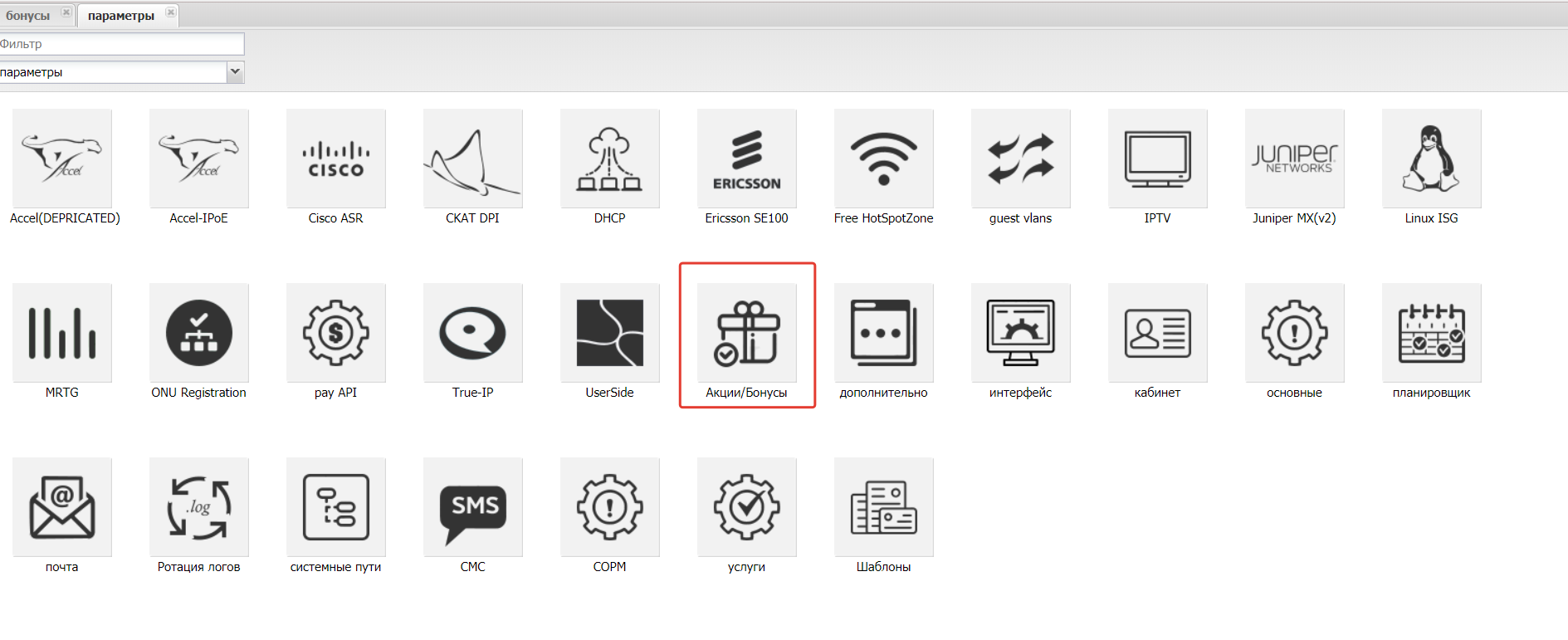Select the параметры tab
Viewport: 1568px width, 640px height.
tap(121, 16)
